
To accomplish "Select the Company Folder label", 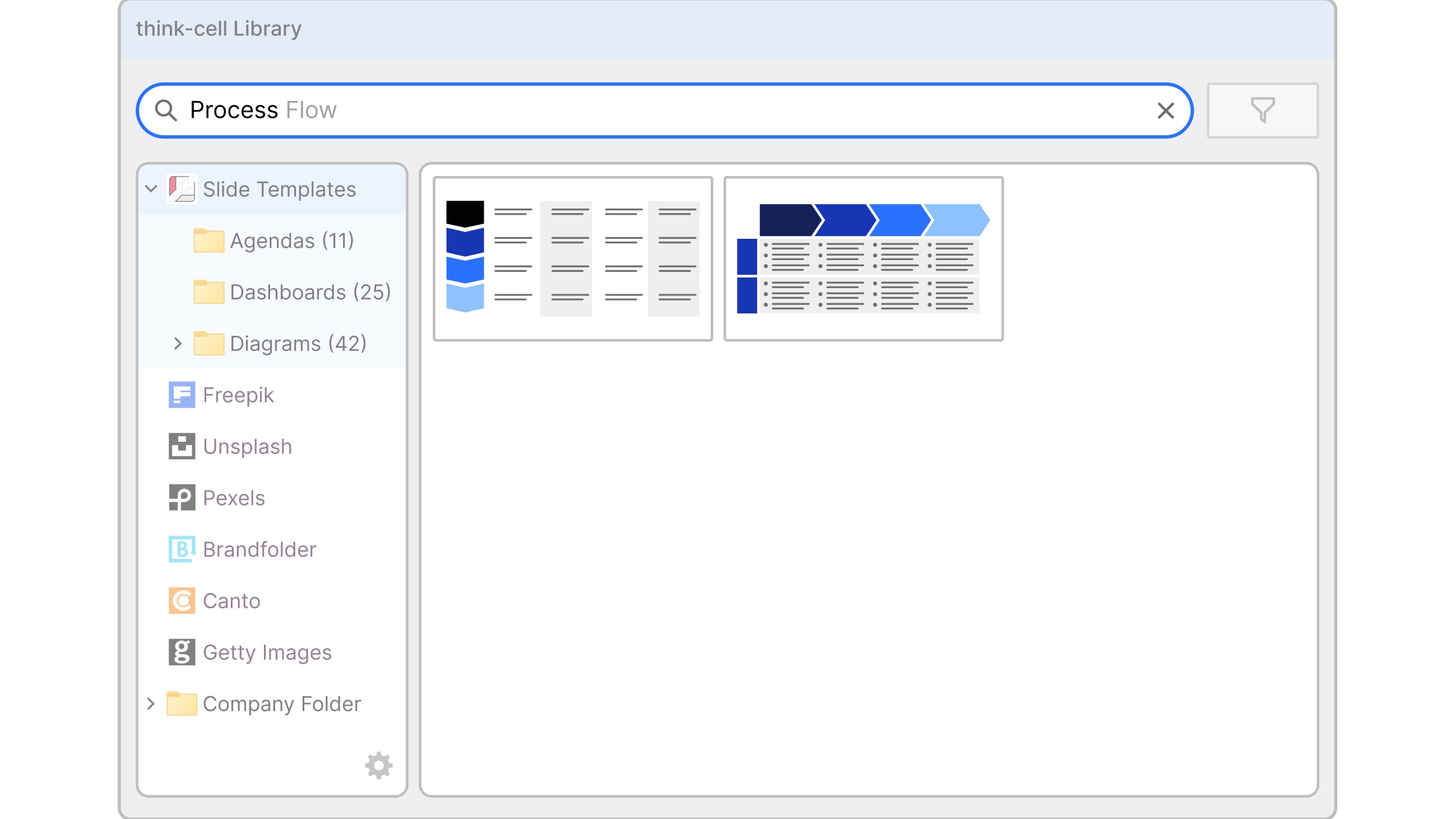I will tap(281, 704).
